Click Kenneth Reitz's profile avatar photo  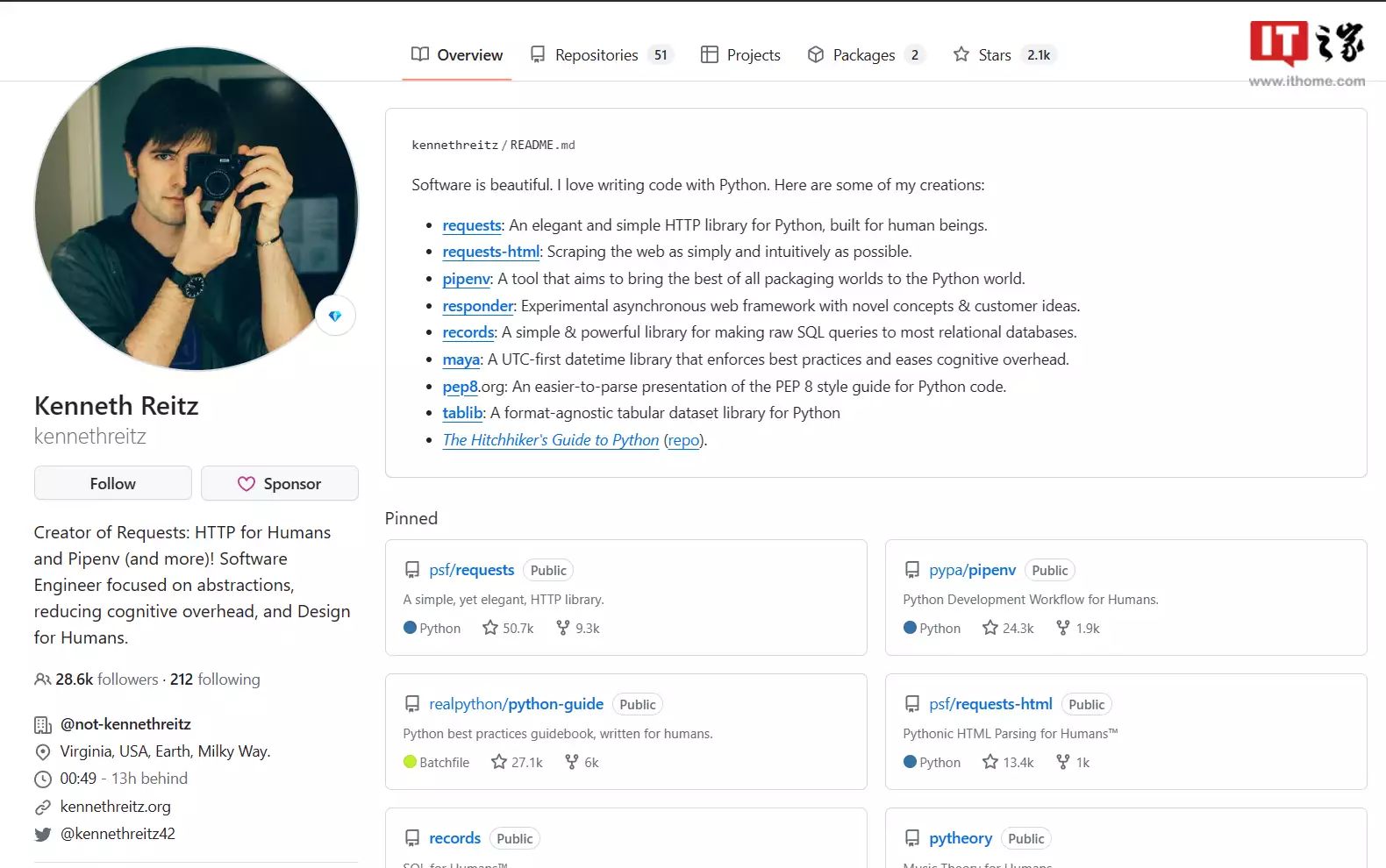[x=196, y=209]
